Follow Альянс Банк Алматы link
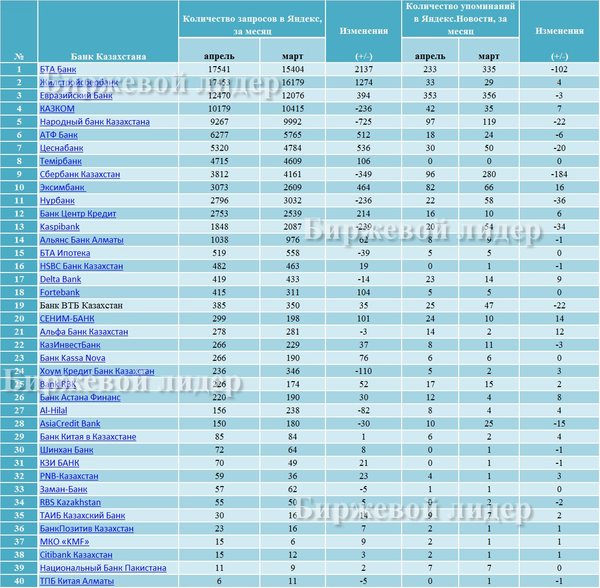 (82, 240)
